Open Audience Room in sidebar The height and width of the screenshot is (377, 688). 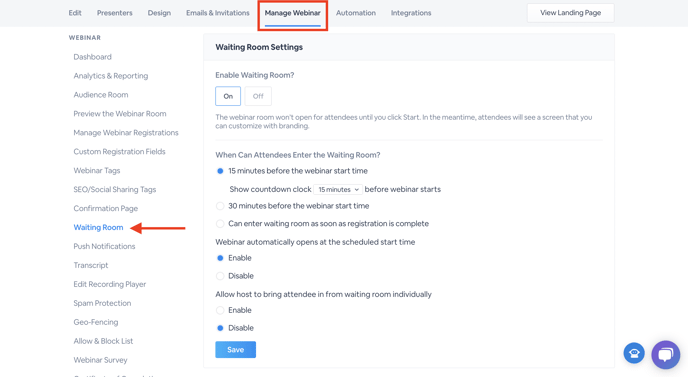pyautogui.click(x=101, y=94)
